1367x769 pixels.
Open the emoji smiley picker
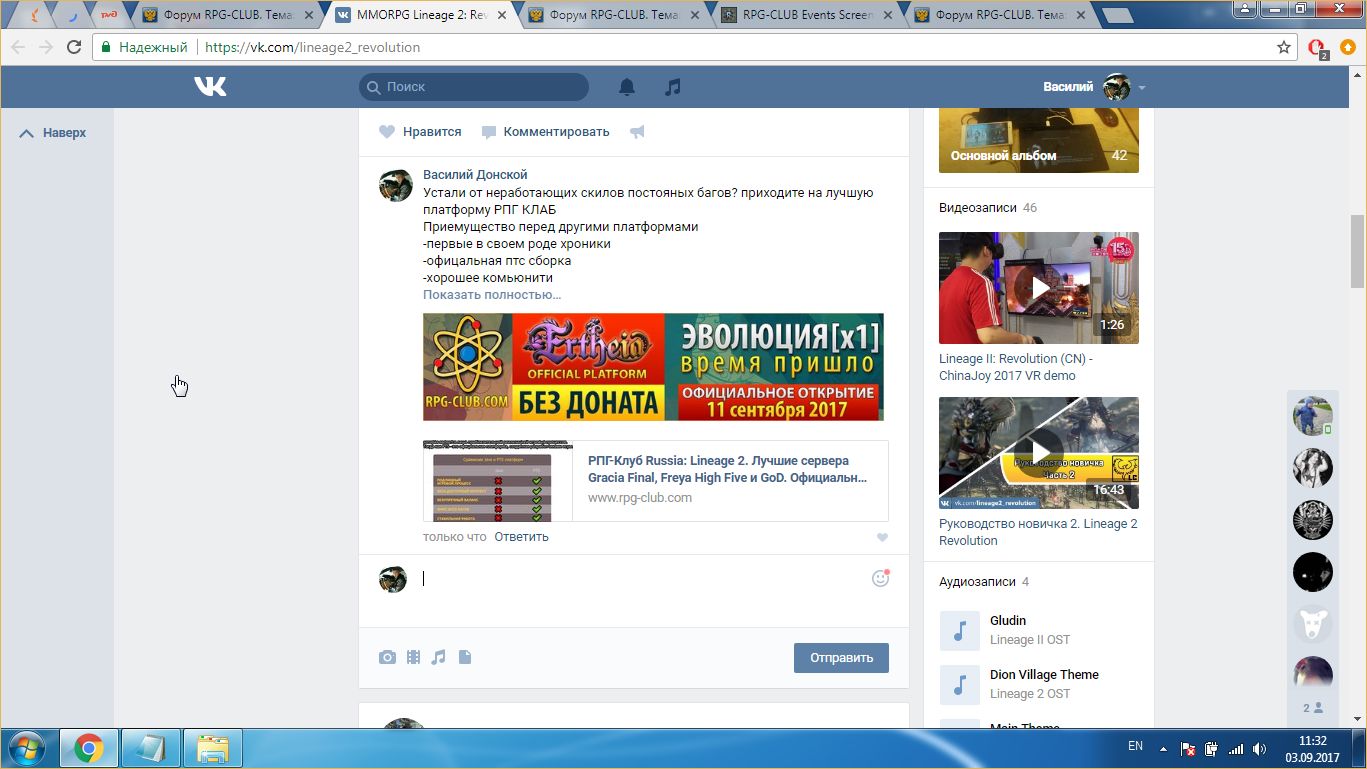pyautogui.click(x=880, y=578)
